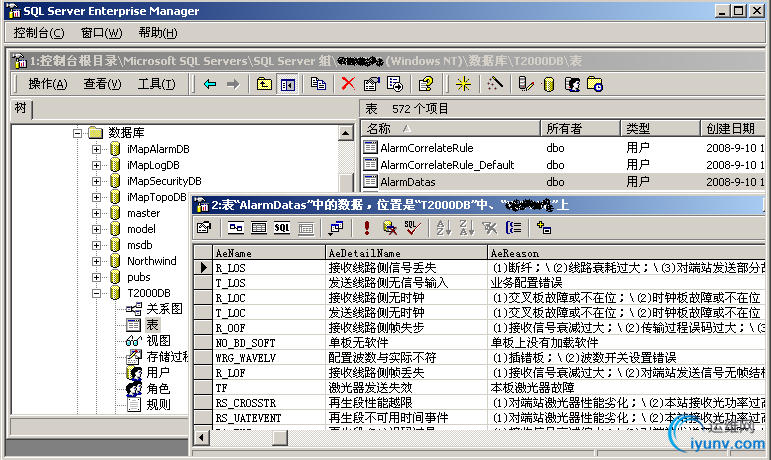The height and width of the screenshot is (460, 771).
Task: Click the New Login user icon
Action: coord(572,85)
